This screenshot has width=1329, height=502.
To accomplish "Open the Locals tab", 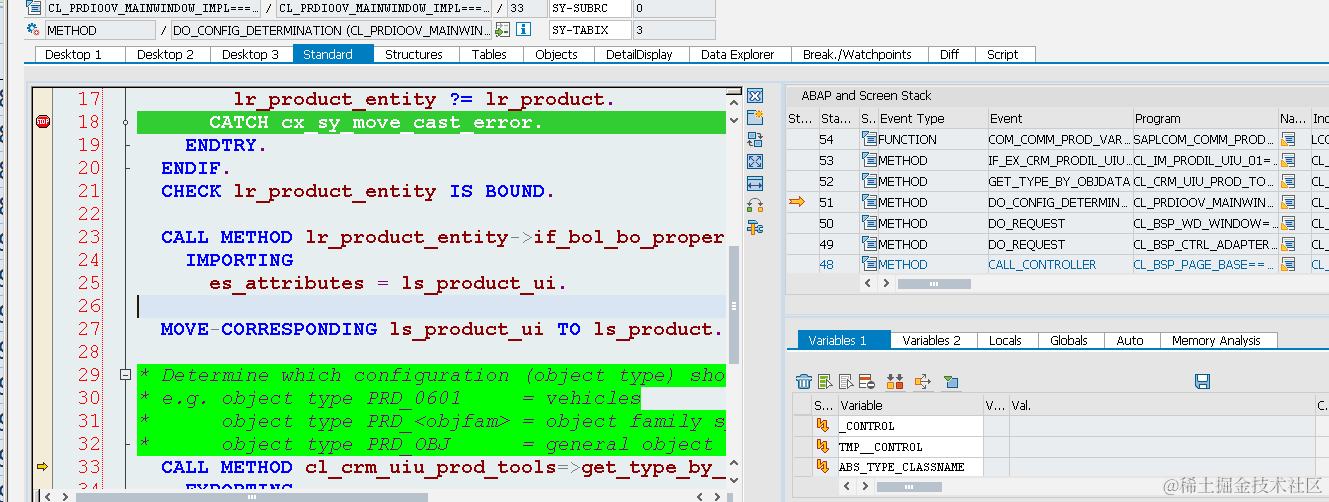I will click(x=1005, y=340).
